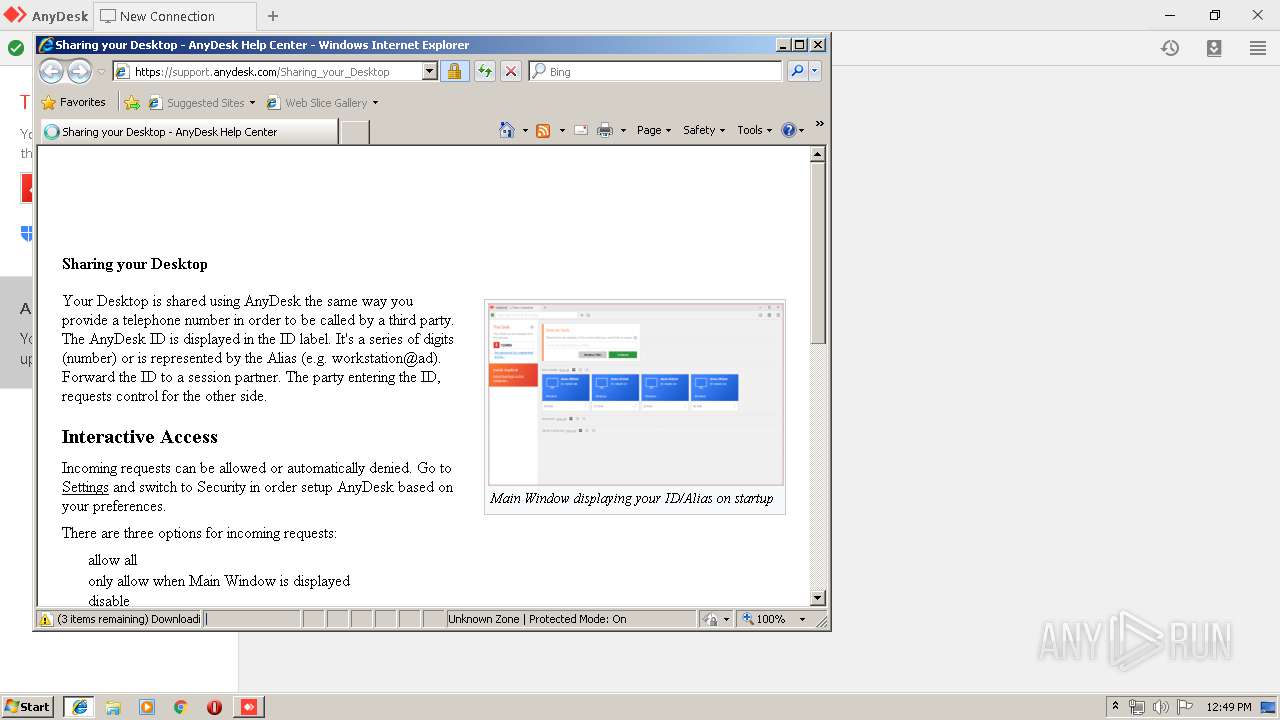Open Internet Explorer from the taskbar
The image size is (1280, 720).
(x=79, y=707)
